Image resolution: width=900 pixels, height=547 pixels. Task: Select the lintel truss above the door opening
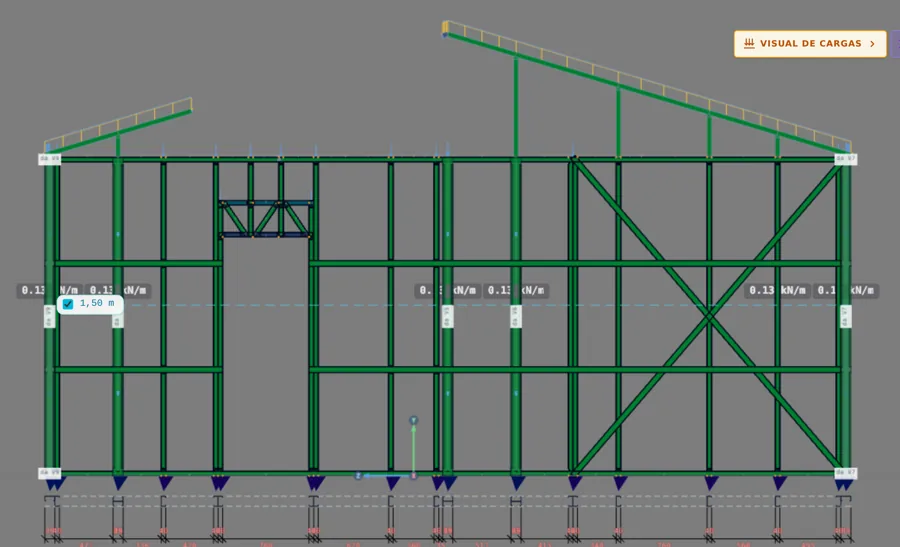[266, 219]
